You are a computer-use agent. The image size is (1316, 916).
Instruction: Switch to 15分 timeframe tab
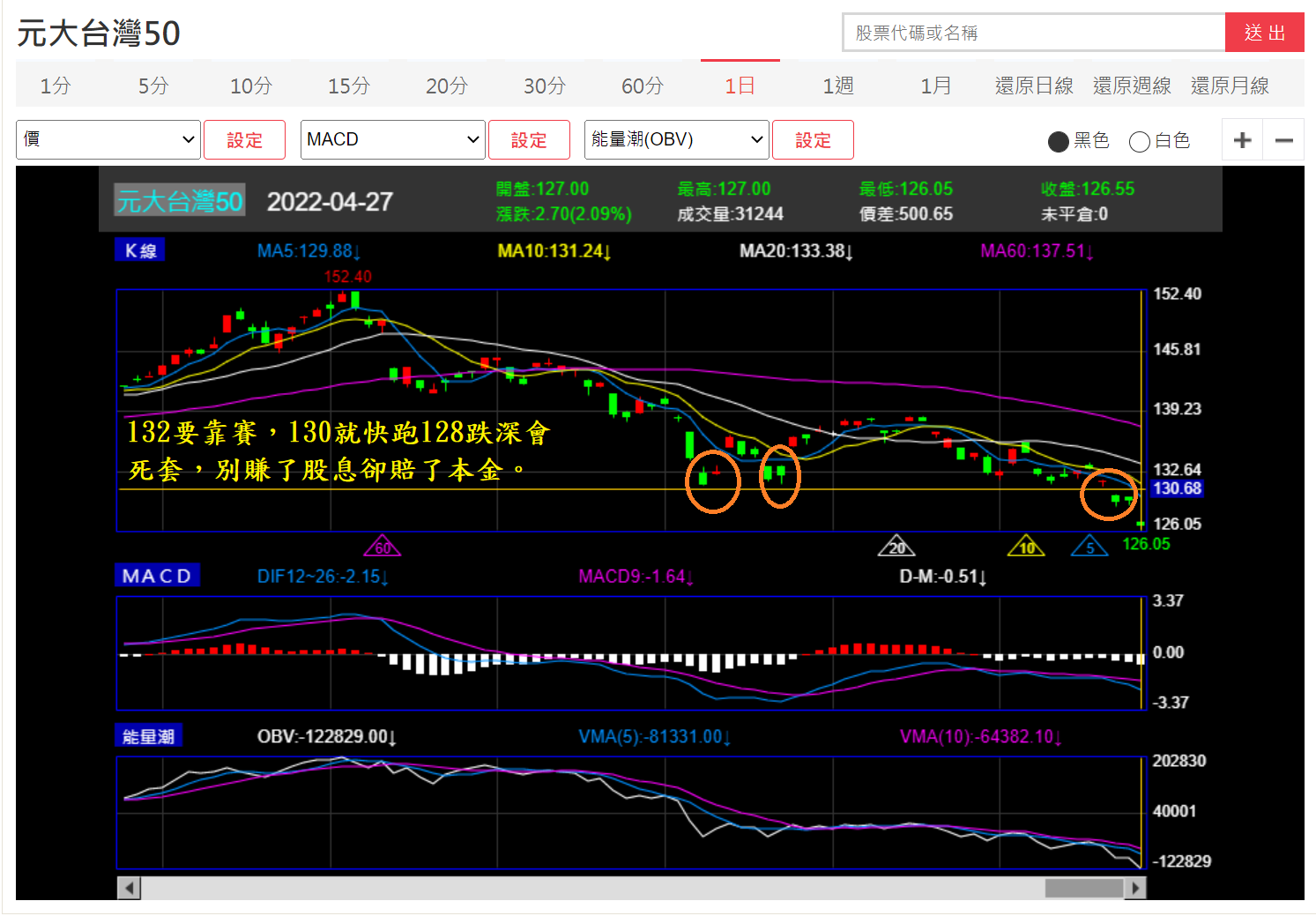point(348,86)
